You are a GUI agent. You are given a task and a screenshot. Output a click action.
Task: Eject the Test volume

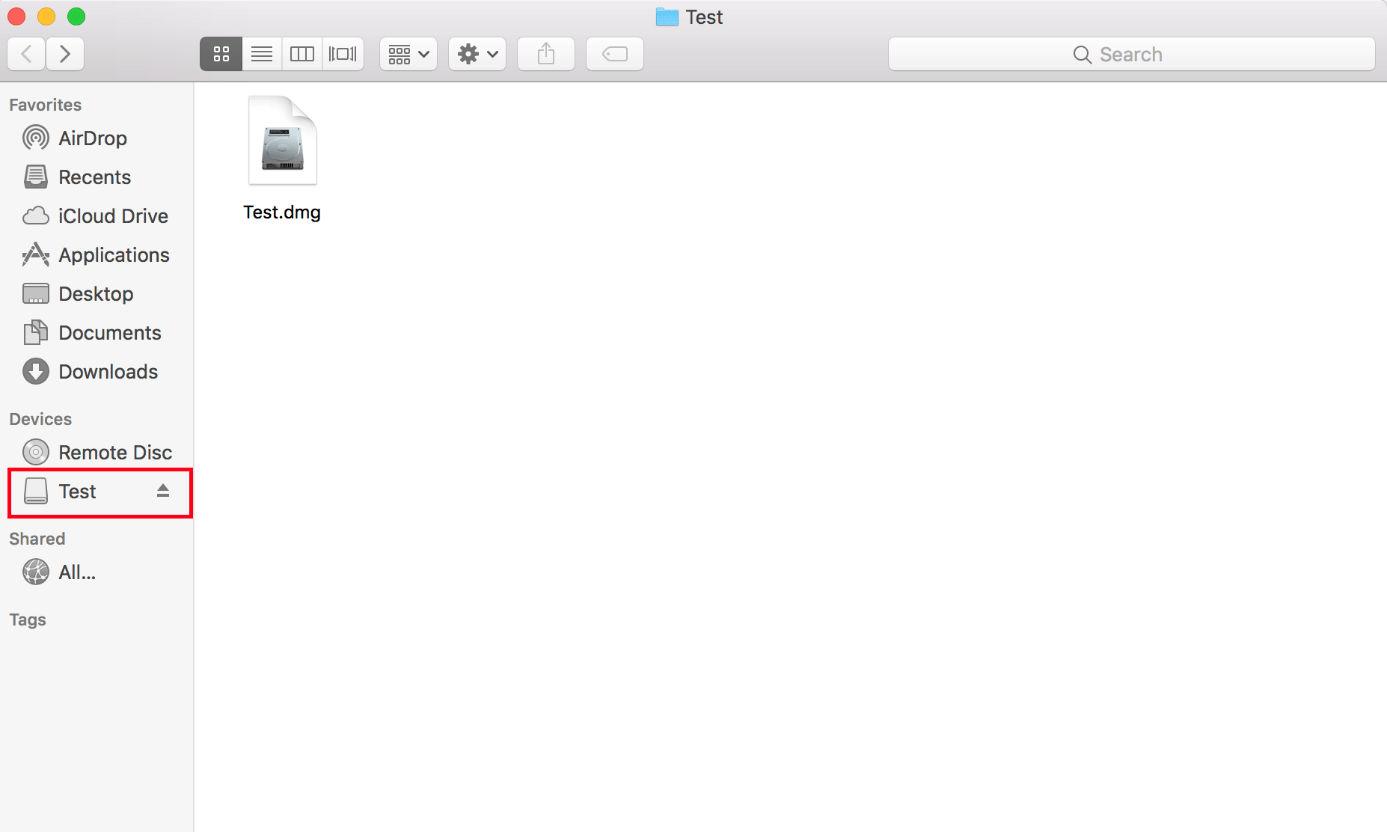(163, 491)
